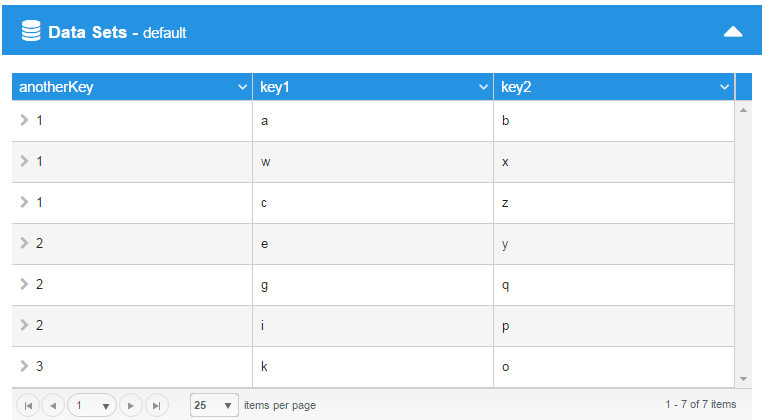Expand the row with key1 value k

(x=24, y=366)
